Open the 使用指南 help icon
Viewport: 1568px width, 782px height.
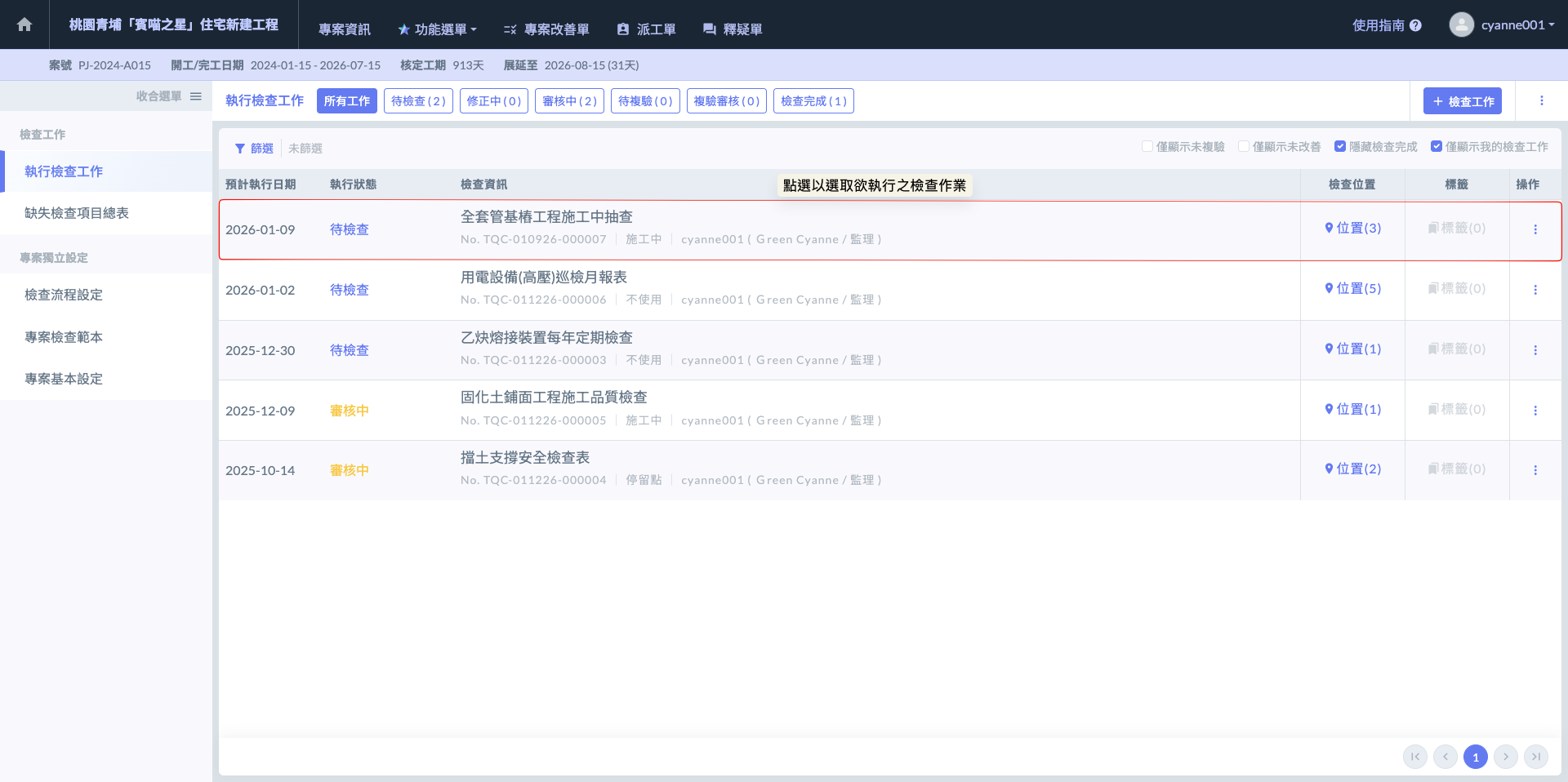click(1415, 25)
